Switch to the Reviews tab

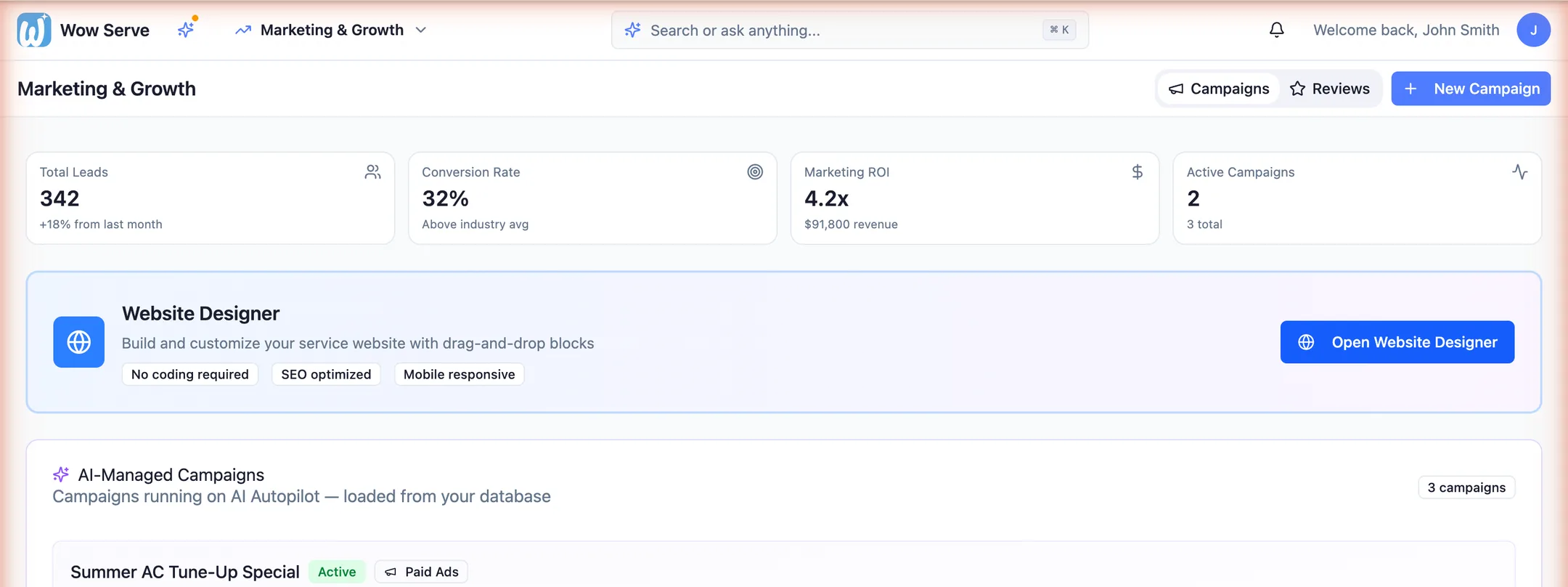(x=1330, y=89)
